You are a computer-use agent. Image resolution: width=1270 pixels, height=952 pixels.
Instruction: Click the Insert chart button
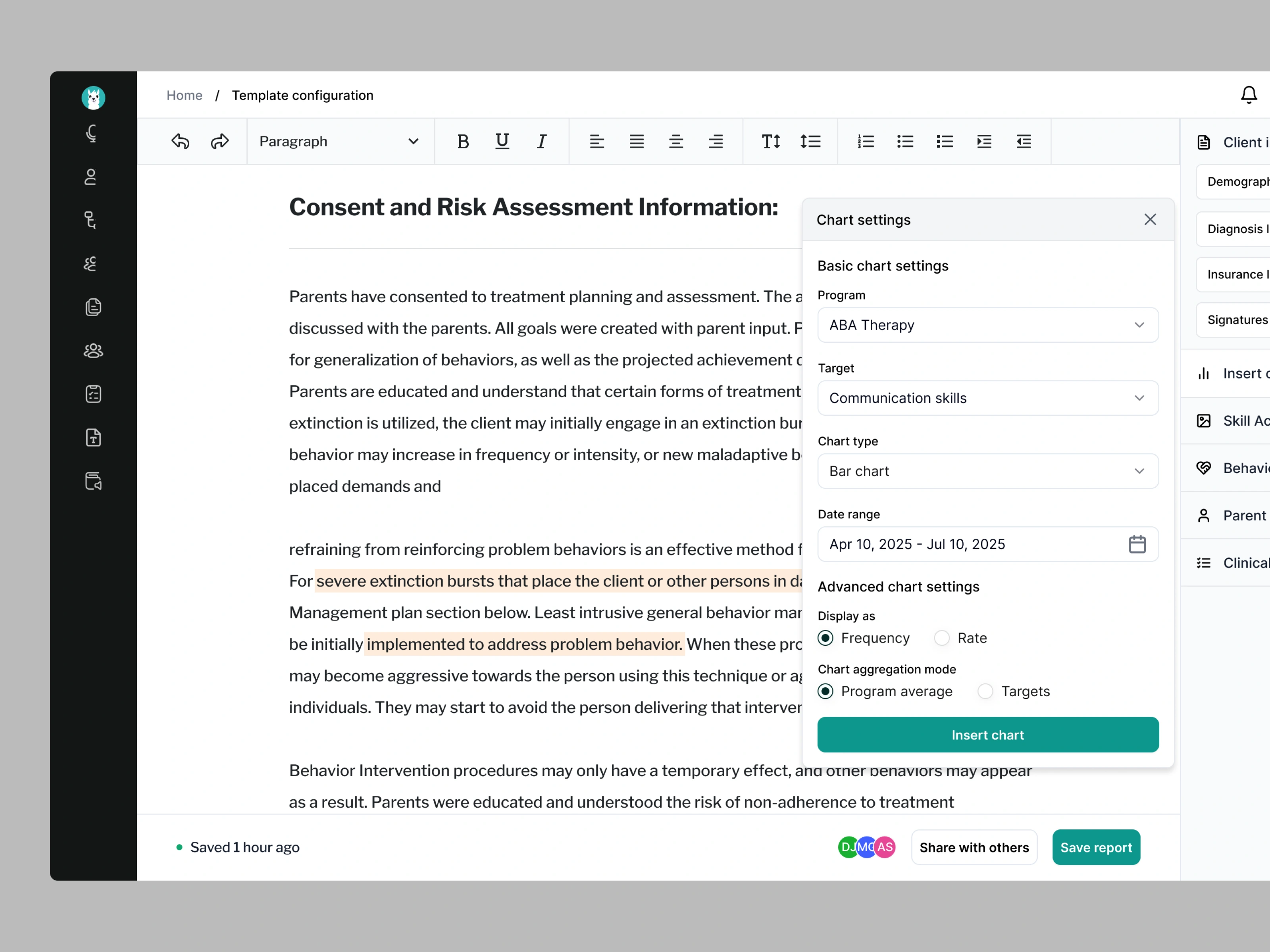point(987,735)
